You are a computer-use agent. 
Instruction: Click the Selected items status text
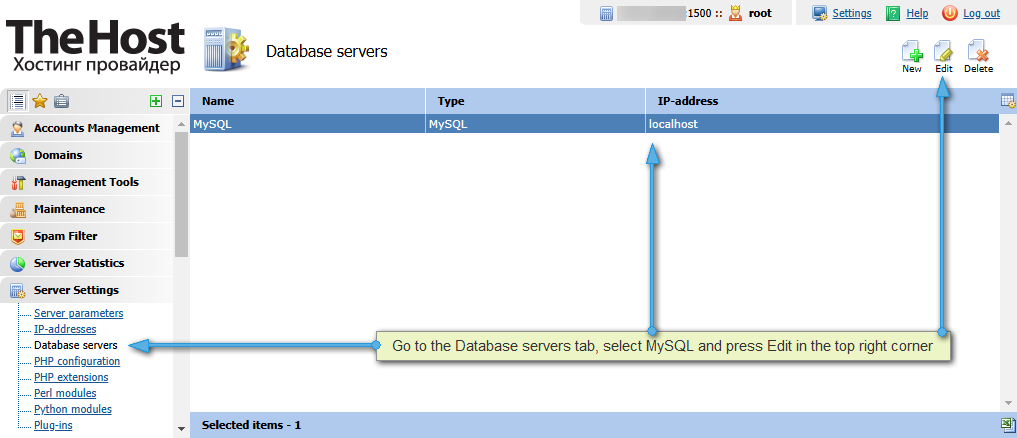point(251,426)
